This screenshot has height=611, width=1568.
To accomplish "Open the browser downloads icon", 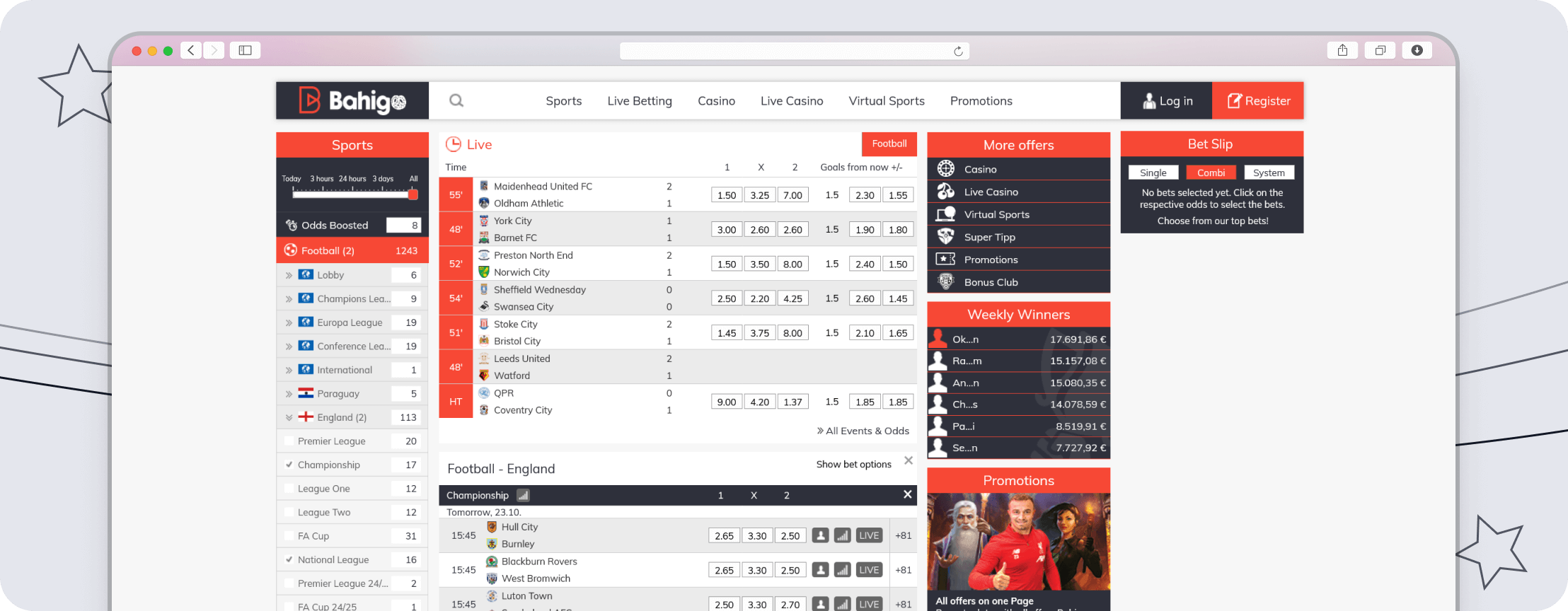I will 1417,50.
